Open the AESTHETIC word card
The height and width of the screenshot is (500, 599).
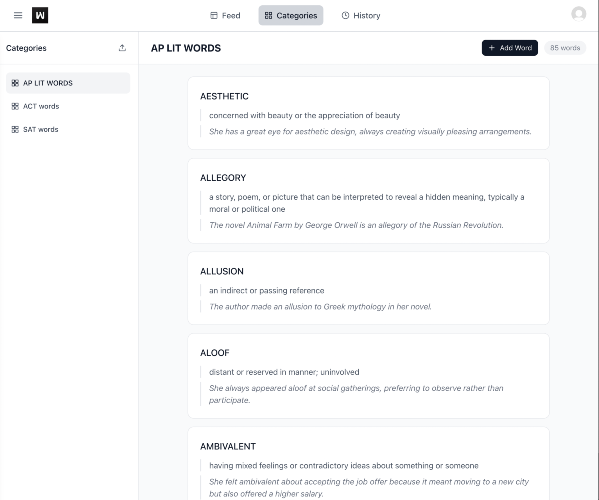368,113
